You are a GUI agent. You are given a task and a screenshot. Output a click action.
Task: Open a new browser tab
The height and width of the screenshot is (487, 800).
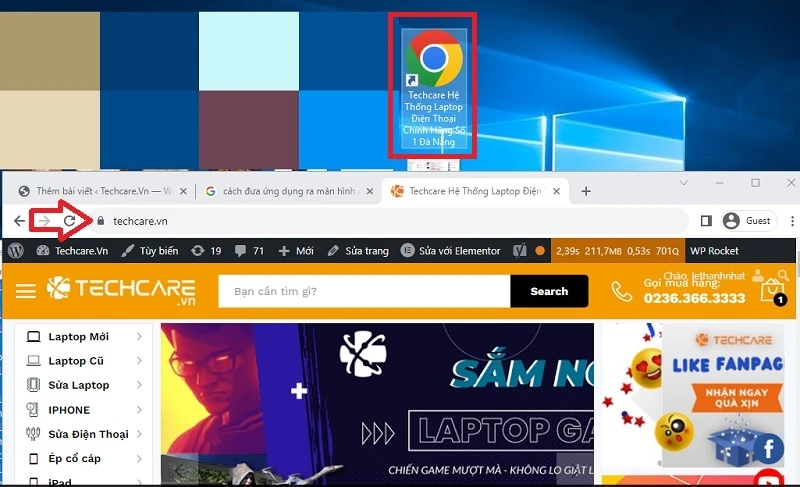tap(586, 191)
